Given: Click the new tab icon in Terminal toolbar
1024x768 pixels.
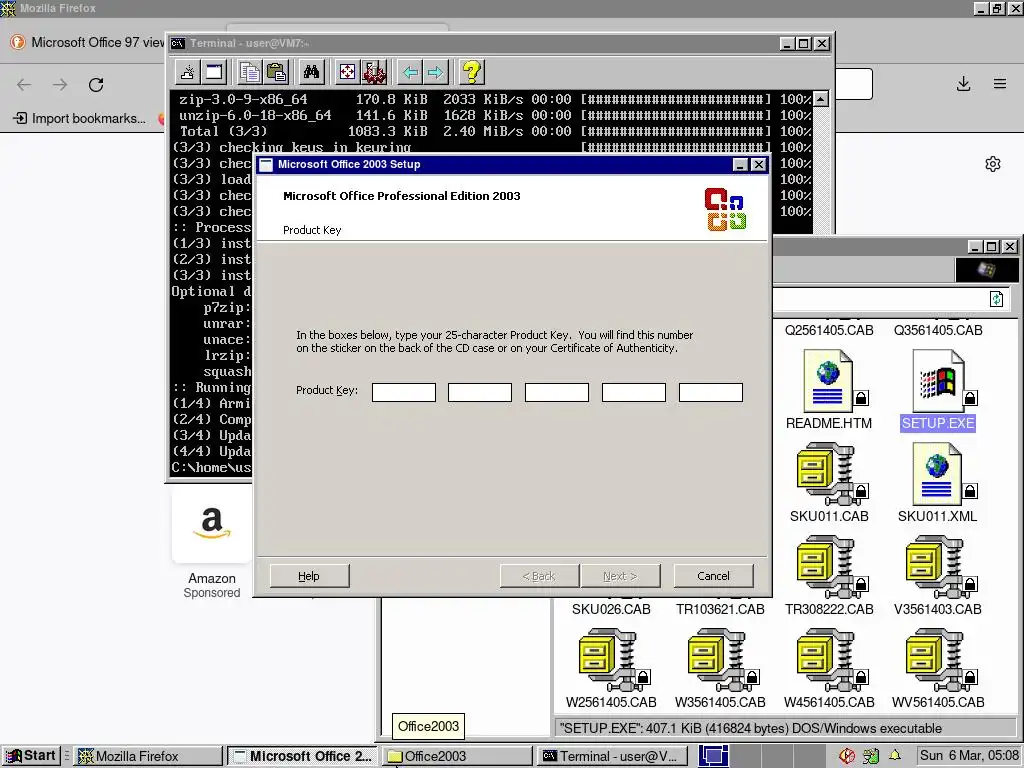Looking at the screenshot, I should point(188,72).
